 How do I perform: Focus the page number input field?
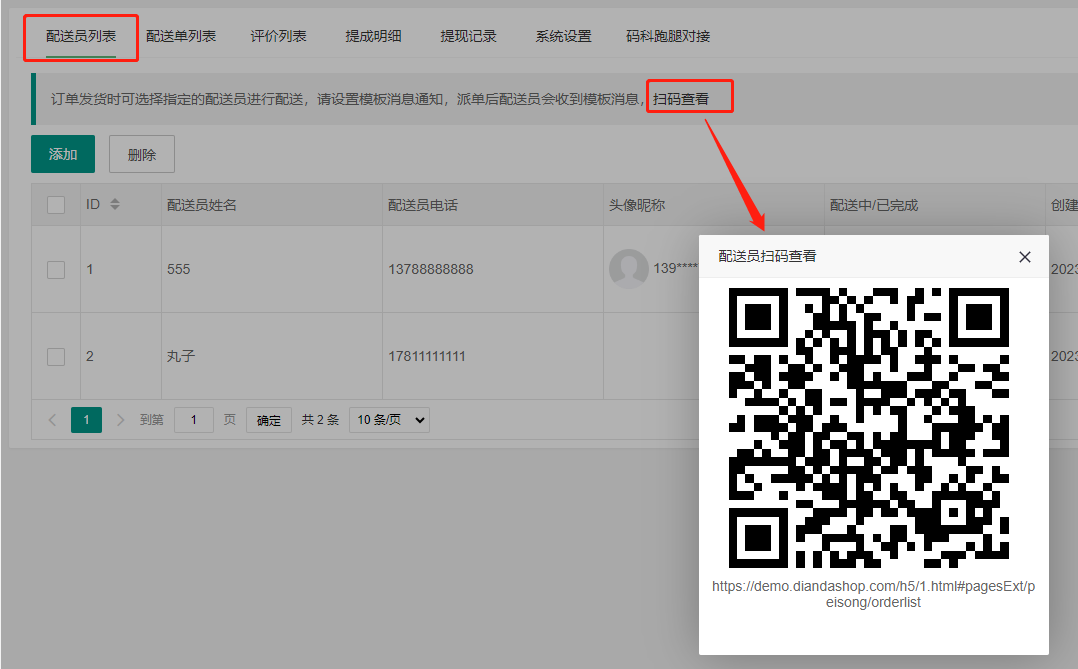click(193, 419)
